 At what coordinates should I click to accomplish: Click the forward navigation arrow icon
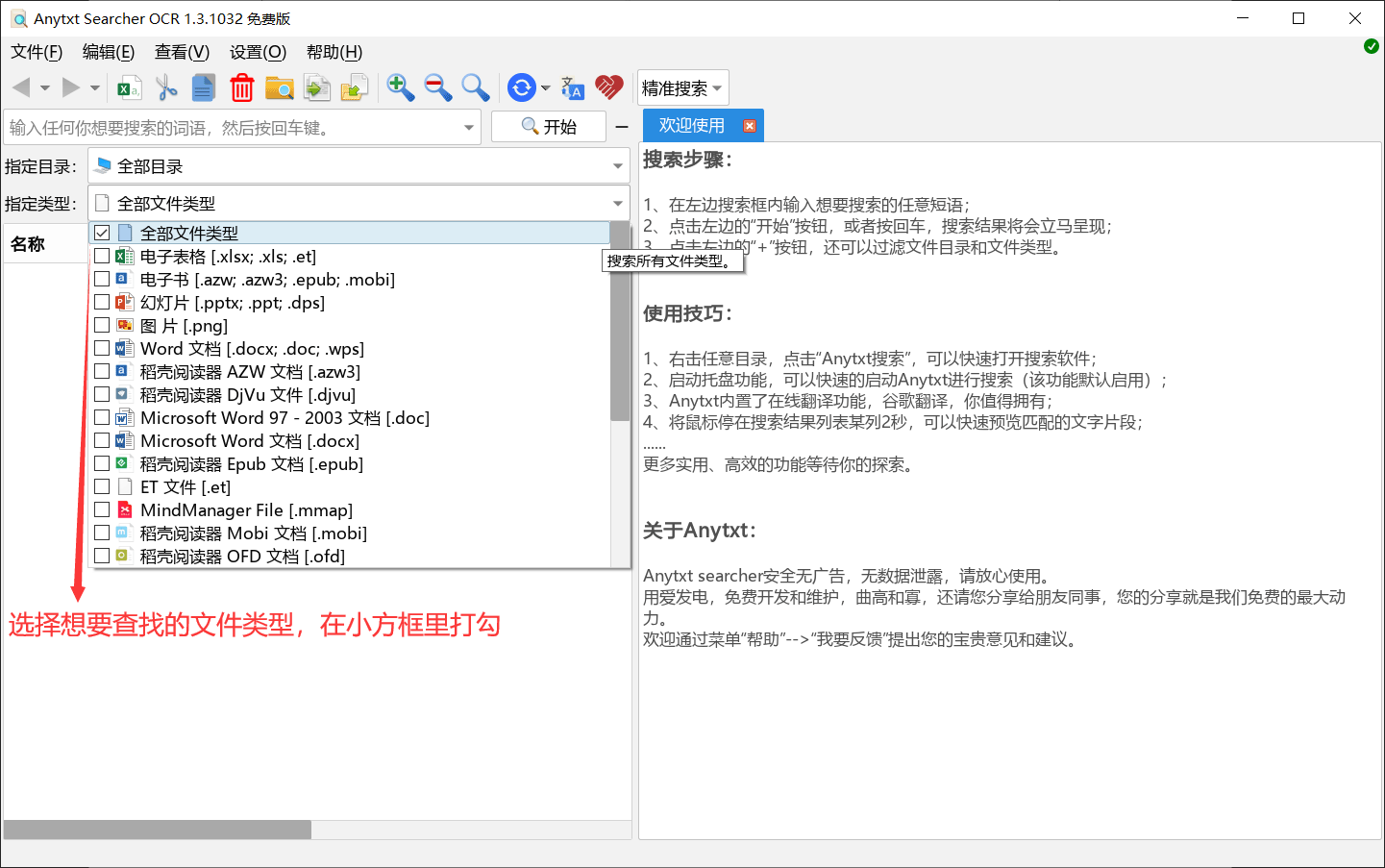click(x=71, y=87)
